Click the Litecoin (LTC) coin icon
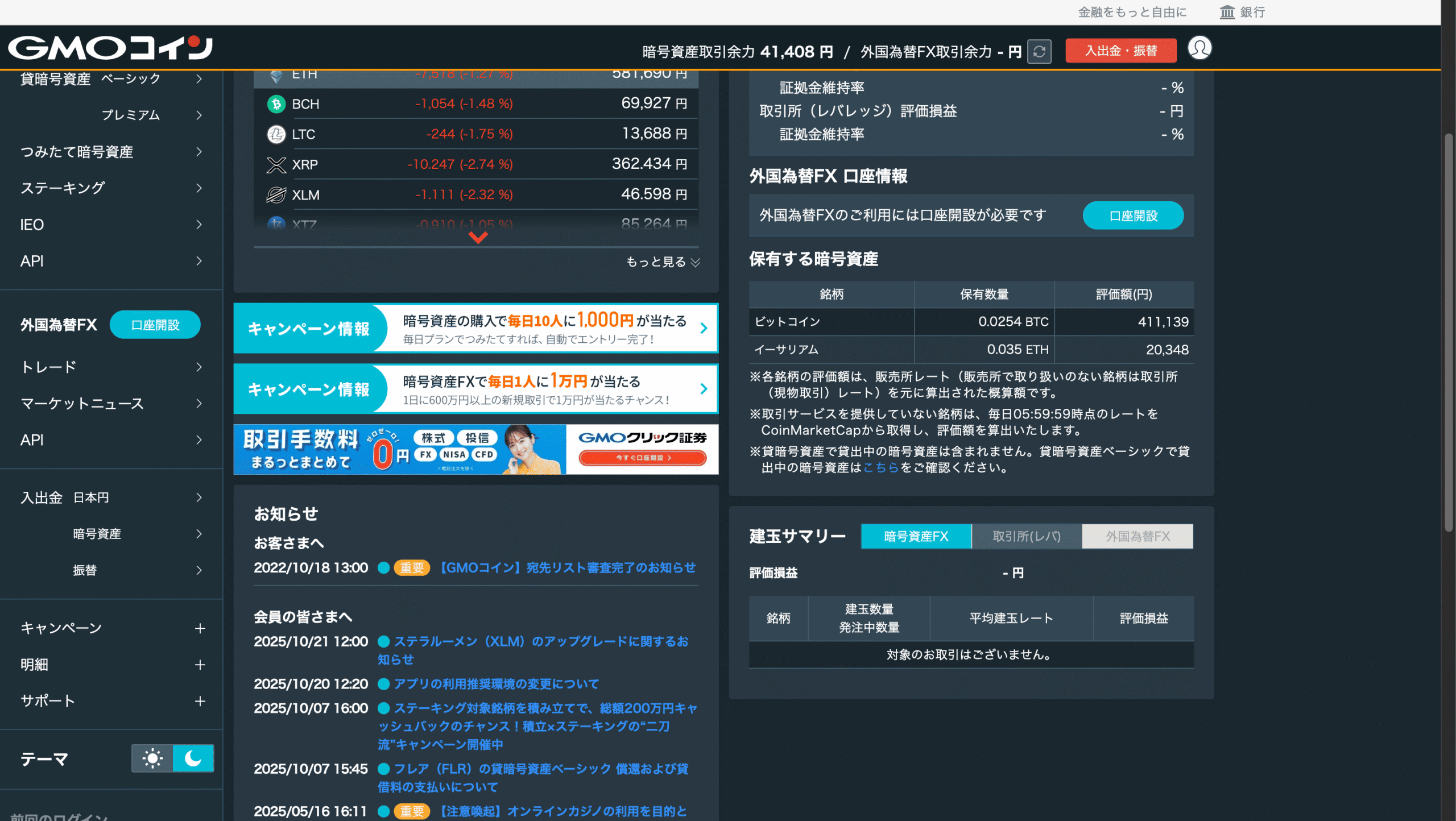This screenshot has width=1456, height=821. pyautogui.click(x=275, y=134)
